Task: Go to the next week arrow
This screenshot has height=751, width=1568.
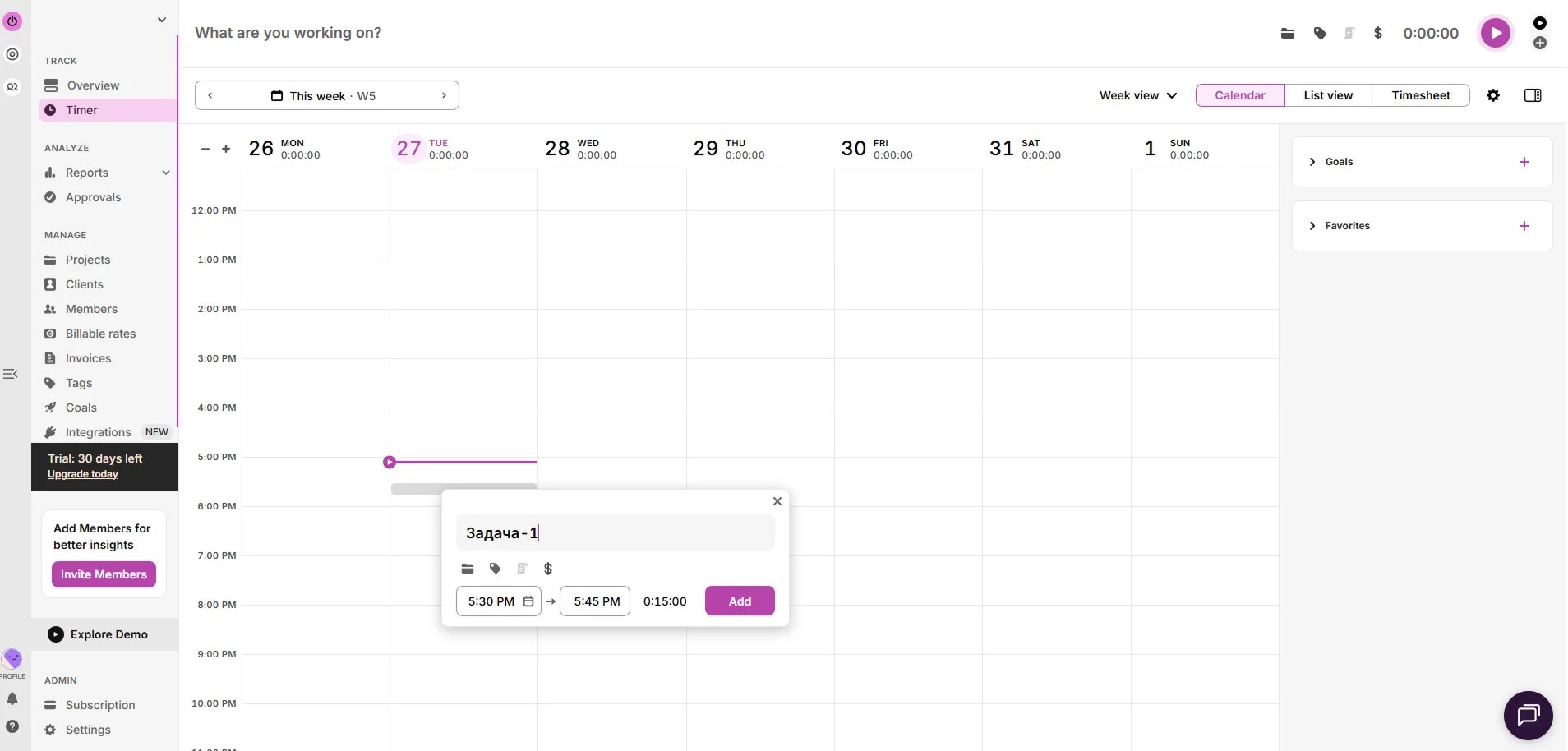Action: pyautogui.click(x=444, y=95)
